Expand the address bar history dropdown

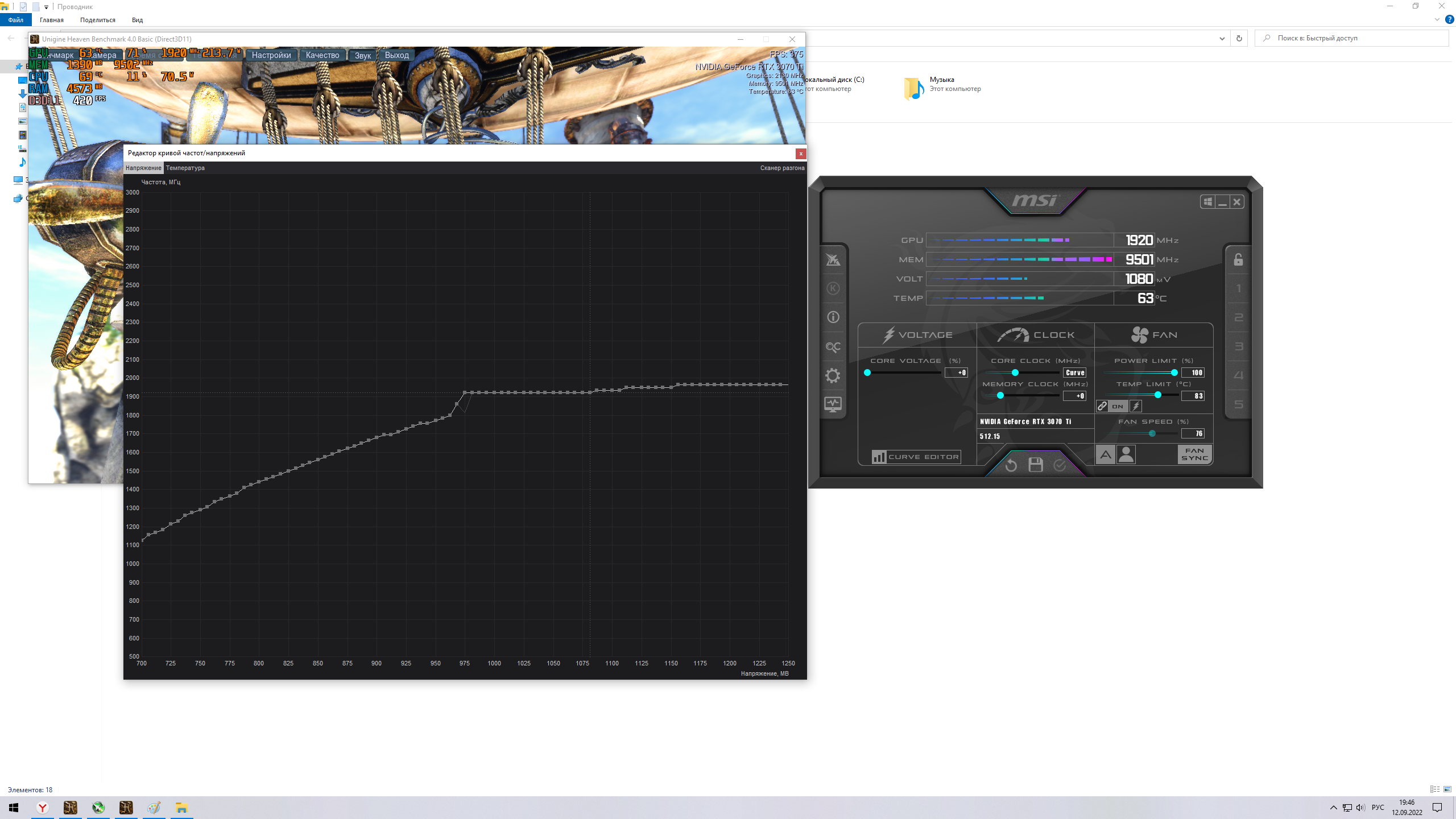tap(1222, 39)
